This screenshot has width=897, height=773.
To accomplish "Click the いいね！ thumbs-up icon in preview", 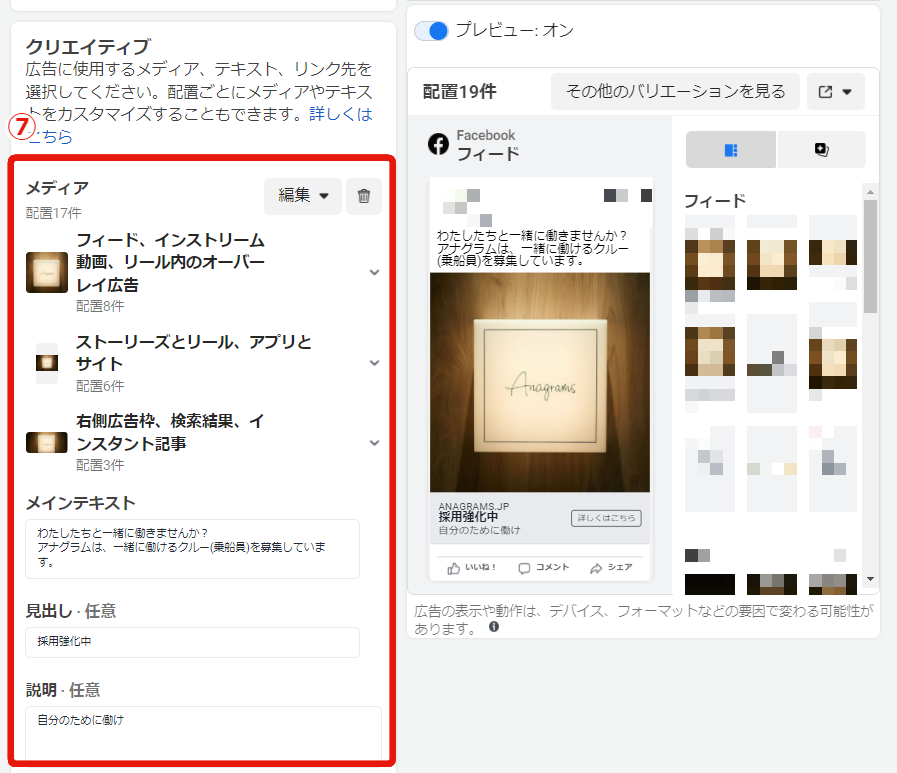I will [x=454, y=568].
